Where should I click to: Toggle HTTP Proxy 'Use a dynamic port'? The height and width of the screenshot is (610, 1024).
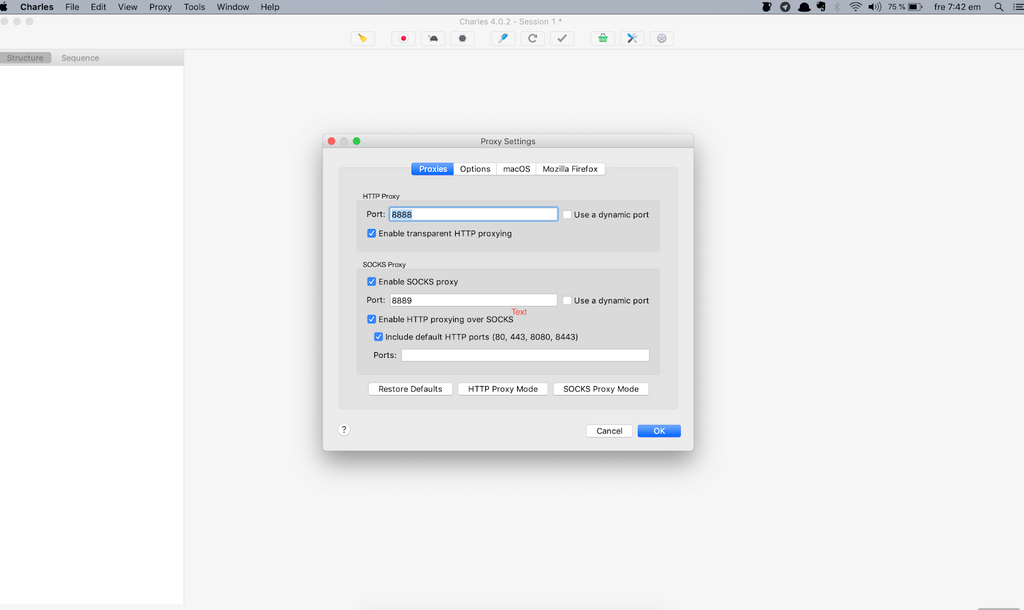tap(567, 214)
